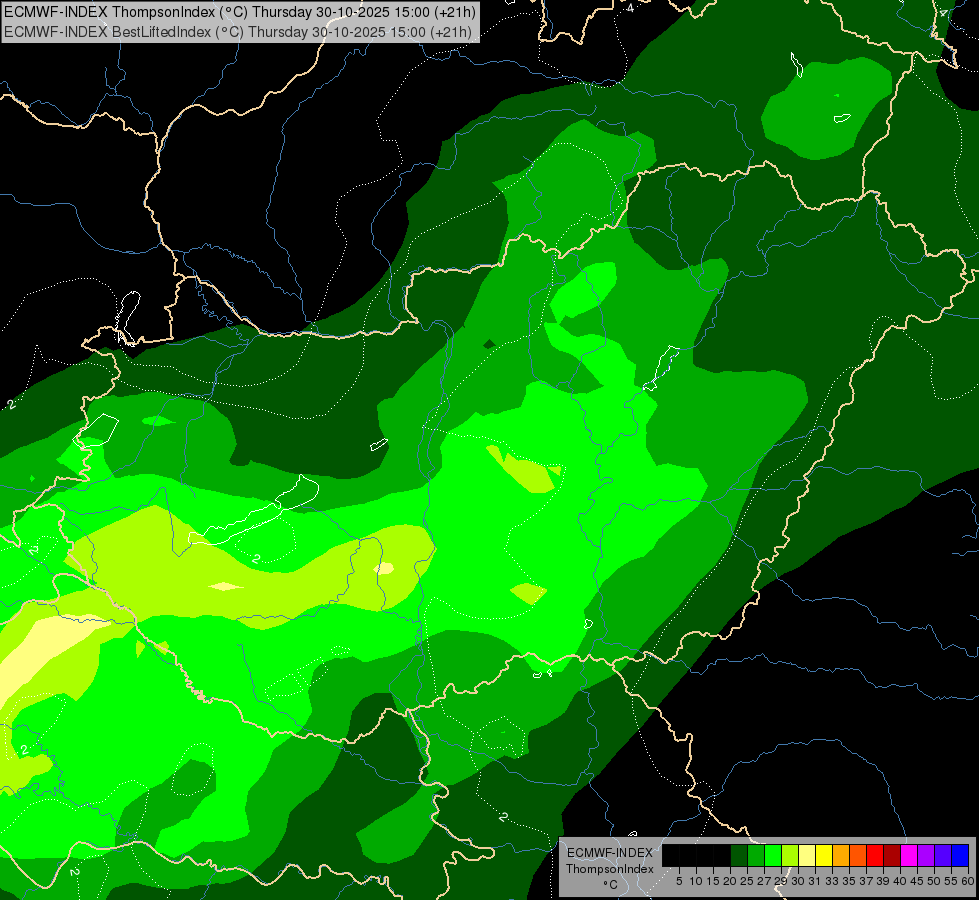979x900 pixels.
Task: Click the bright green 27-29 legend swatch
Action: coord(773,855)
